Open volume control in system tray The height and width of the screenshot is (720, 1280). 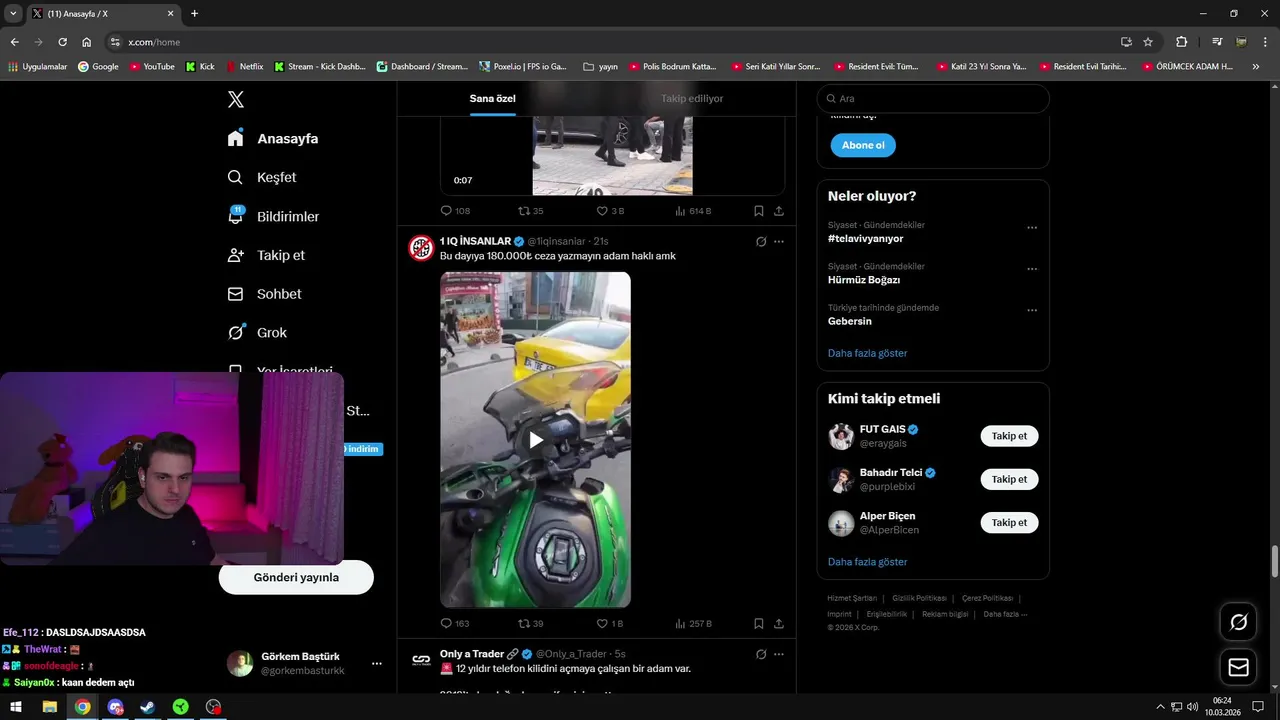tap(1193, 707)
